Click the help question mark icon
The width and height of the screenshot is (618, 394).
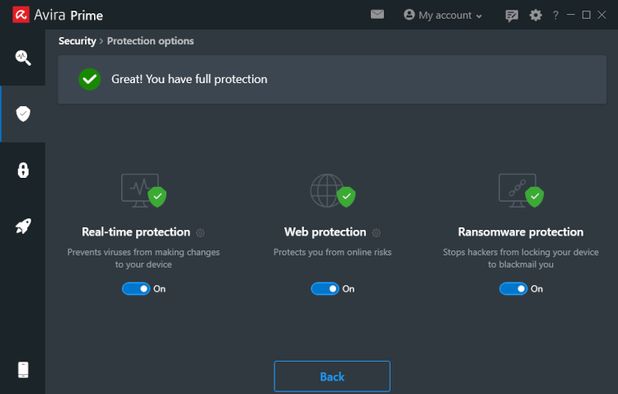(555, 15)
